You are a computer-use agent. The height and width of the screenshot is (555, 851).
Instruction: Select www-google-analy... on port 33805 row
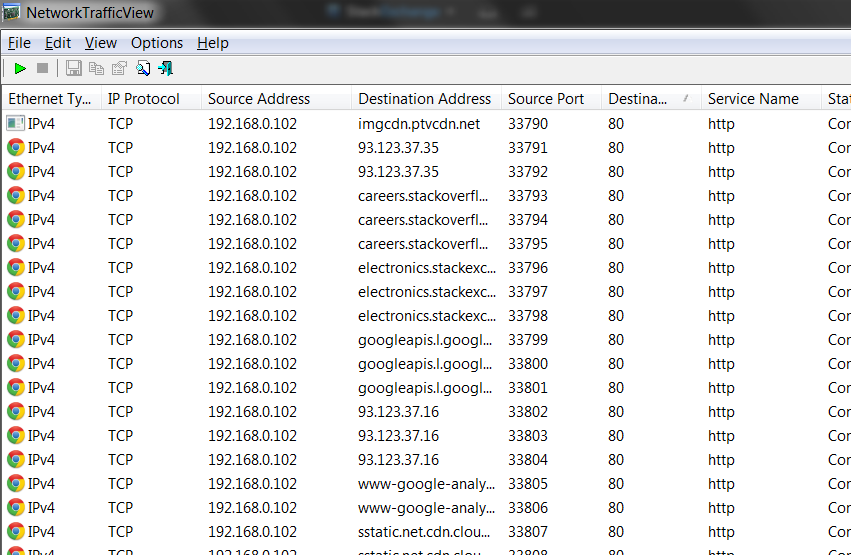click(426, 483)
